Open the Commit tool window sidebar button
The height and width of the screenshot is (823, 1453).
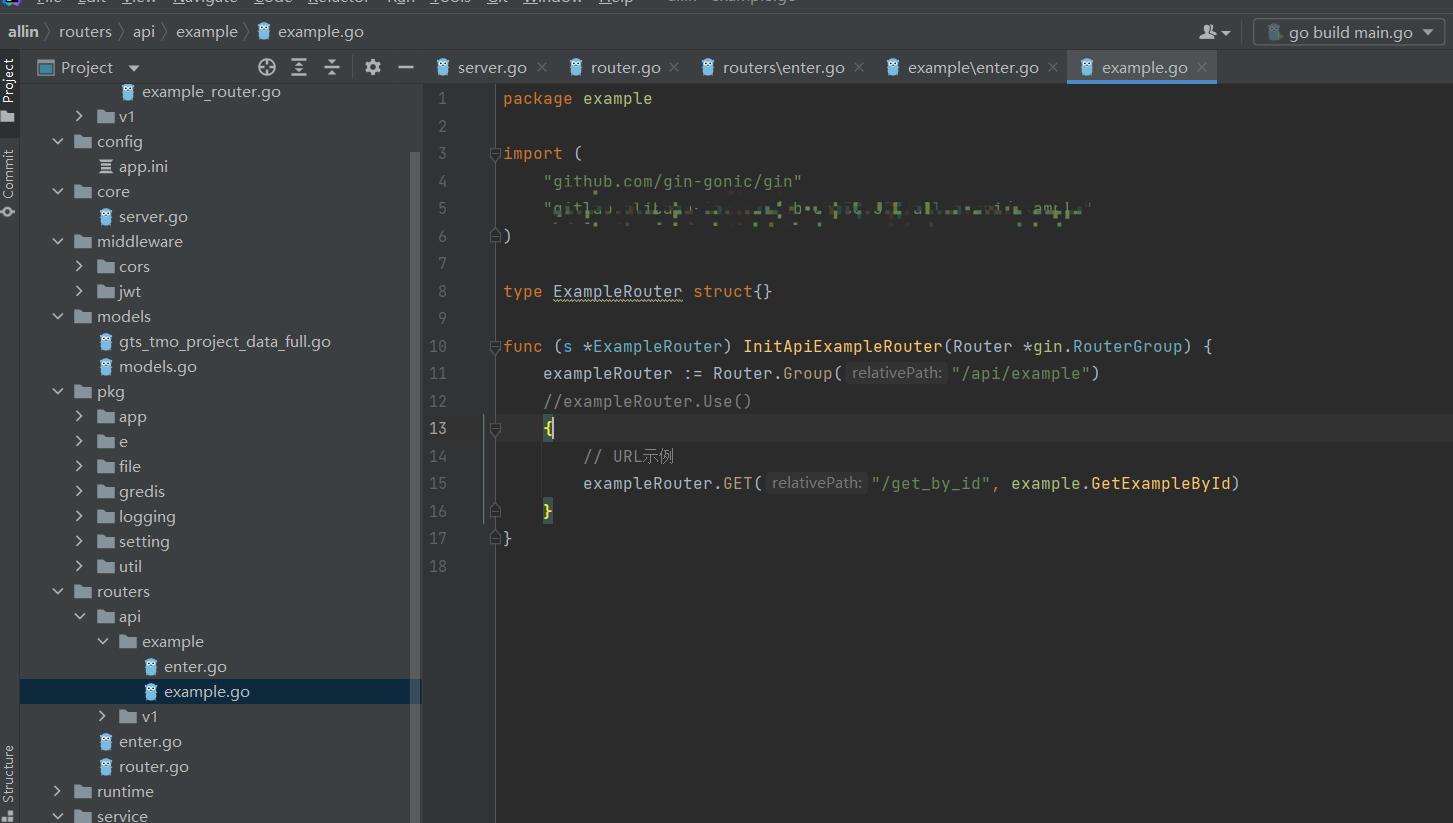tap(9, 182)
